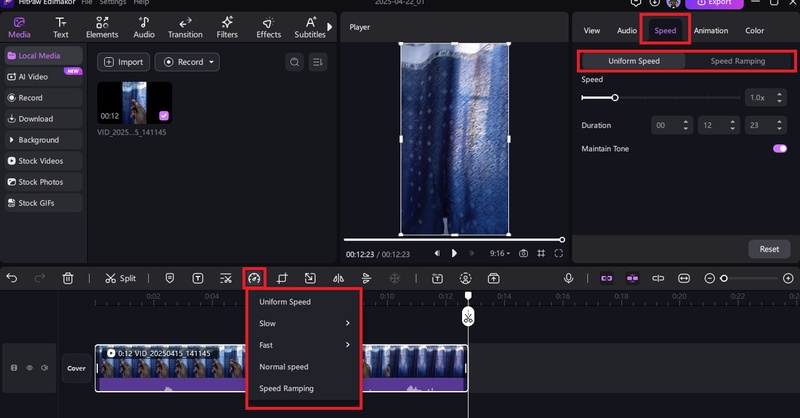
Task: Take a snapshot with camera icon
Action: pyautogui.click(x=523, y=253)
